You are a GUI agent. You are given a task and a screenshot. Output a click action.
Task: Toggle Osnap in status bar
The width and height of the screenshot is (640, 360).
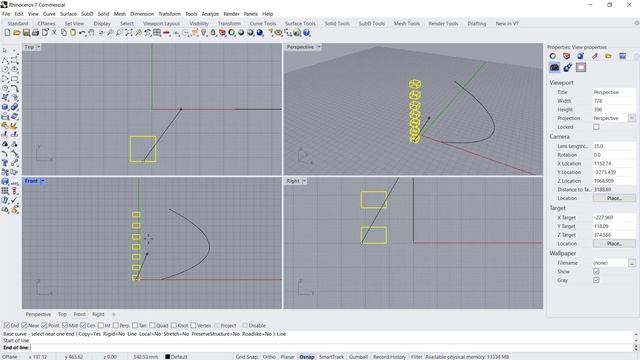pos(307,357)
